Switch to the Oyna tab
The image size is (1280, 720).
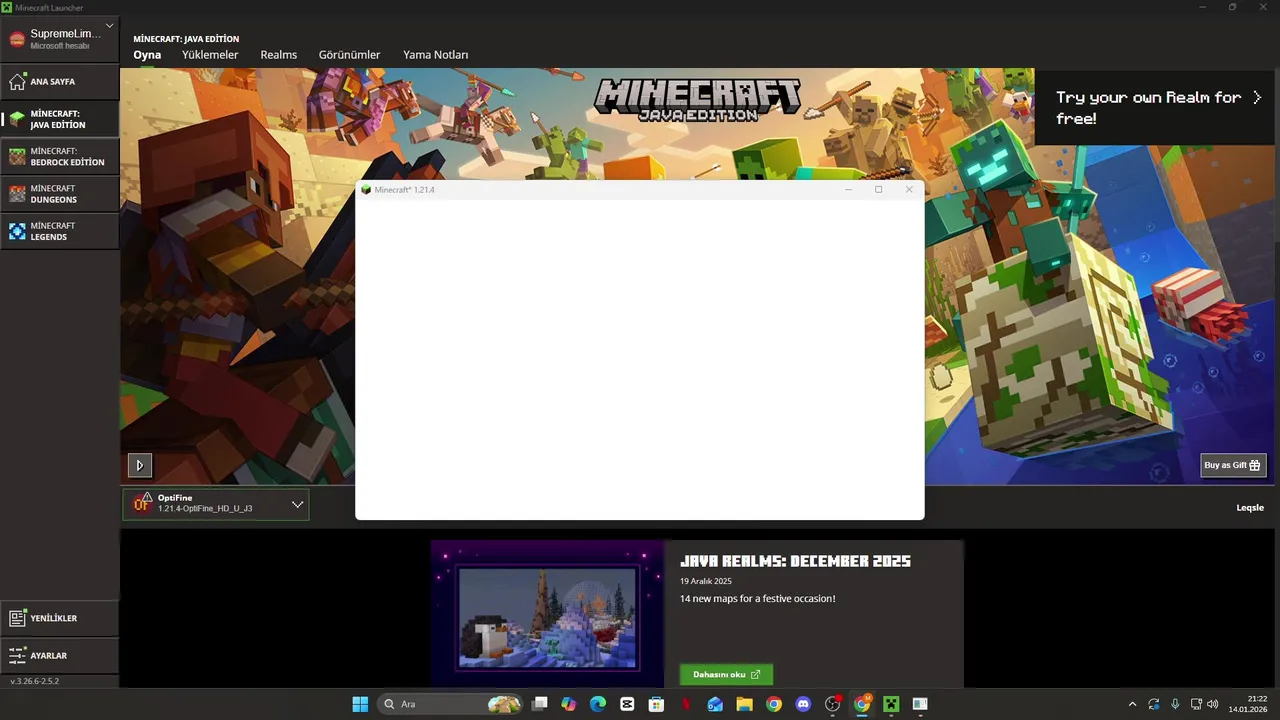pyautogui.click(x=147, y=55)
